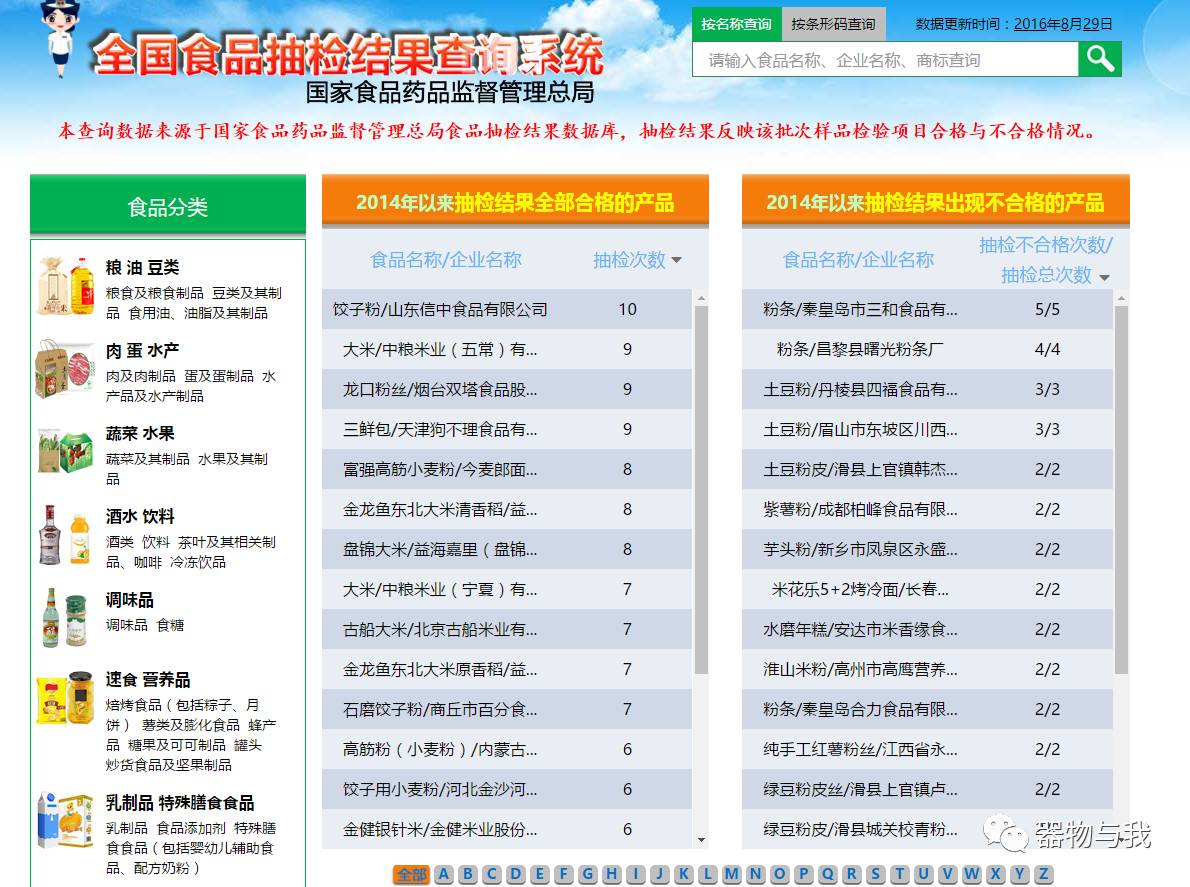
Task: Click the dairy products category image
Action: click(65, 820)
